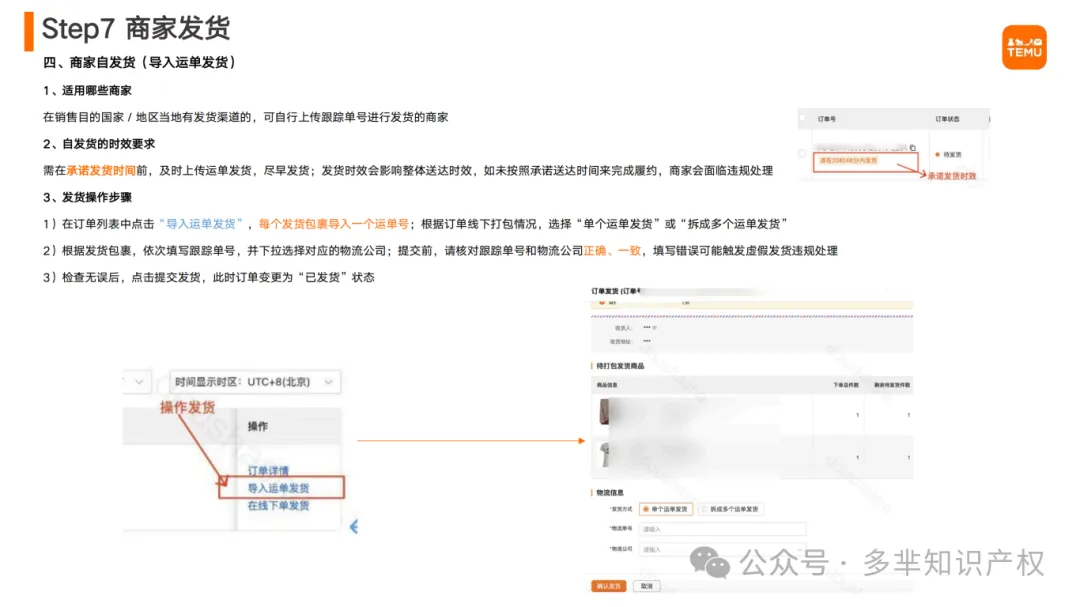Tick the checkbox on the 待发货 order row
Screen dimensions: 1080x607
[x=802, y=154]
